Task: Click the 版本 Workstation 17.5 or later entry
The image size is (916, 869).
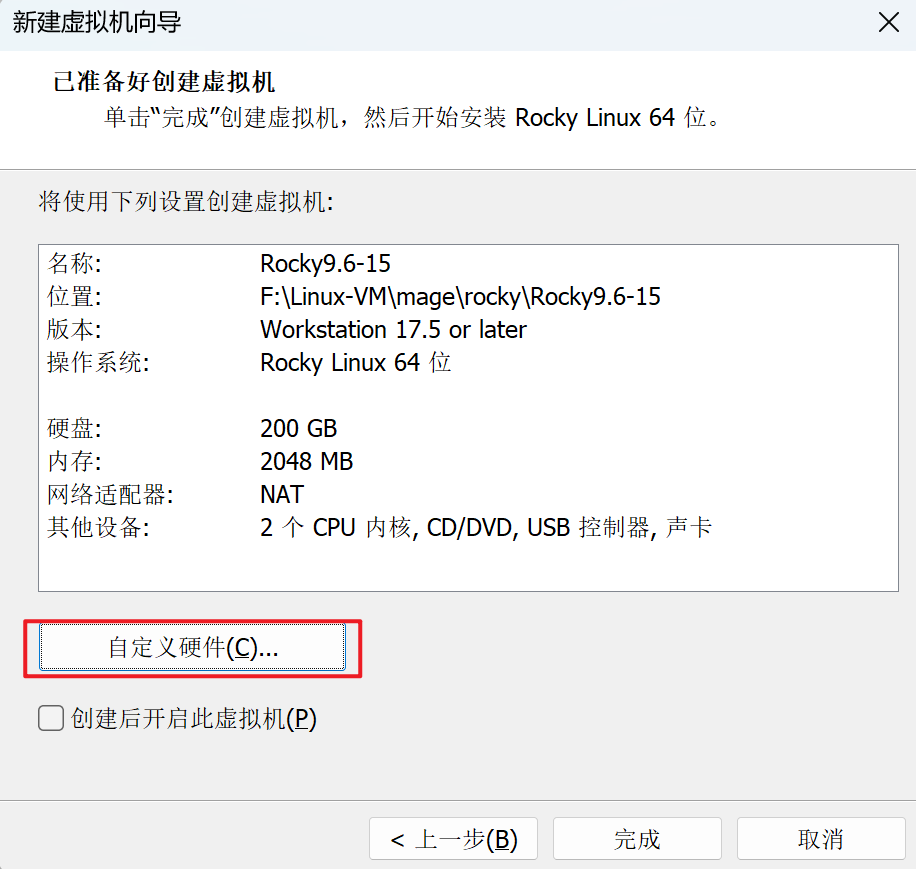Action: pyautogui.click(x=393, y=329)
